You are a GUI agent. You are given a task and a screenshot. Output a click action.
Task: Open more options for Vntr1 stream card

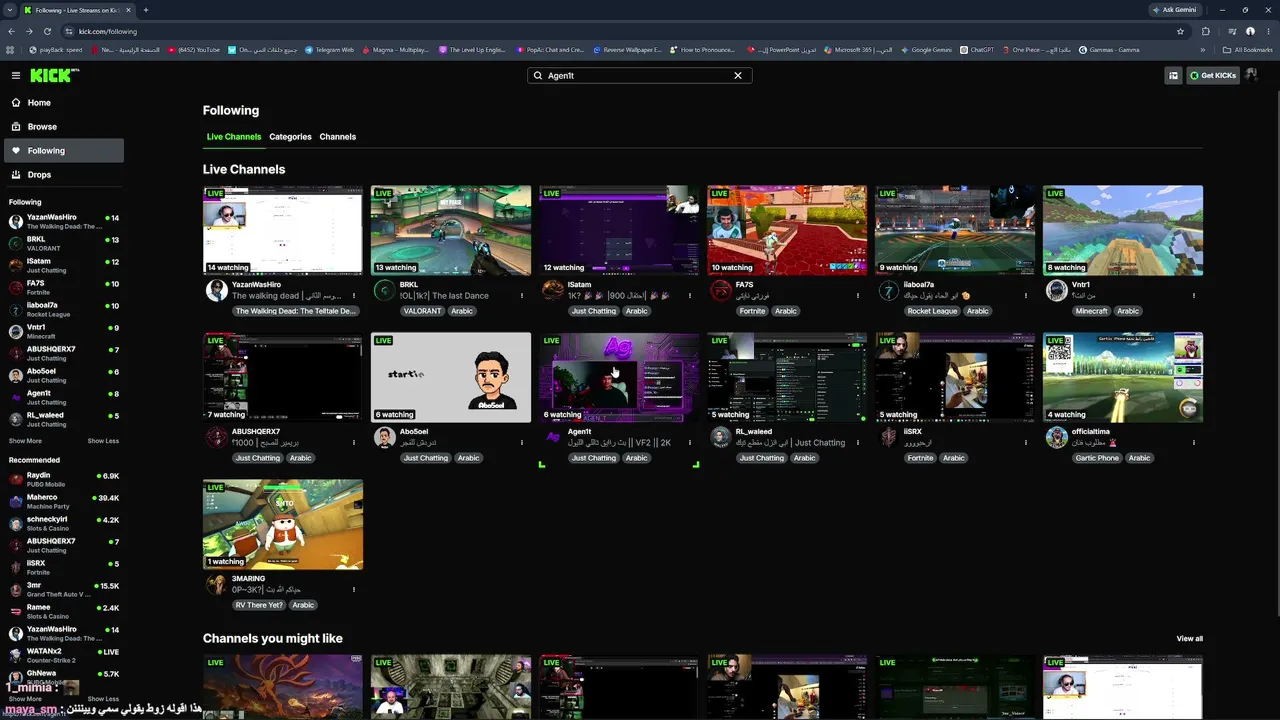[1193, 295]
